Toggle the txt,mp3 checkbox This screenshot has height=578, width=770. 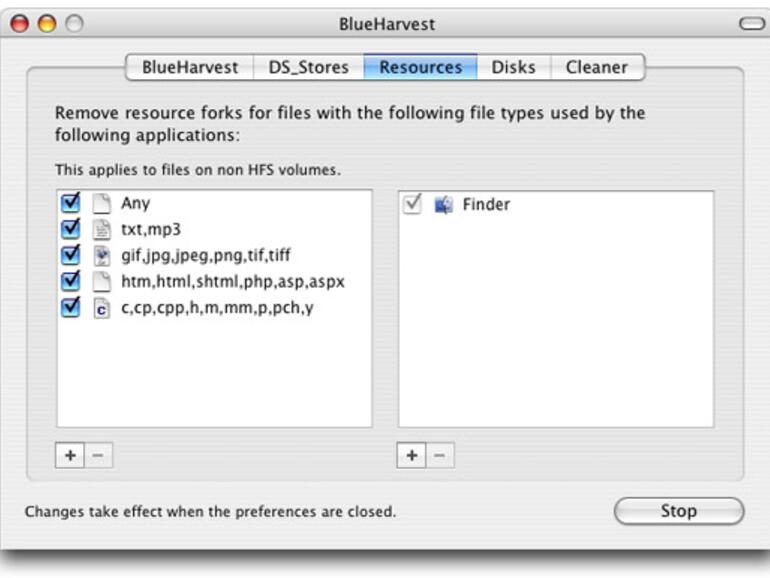pos(70,229)
